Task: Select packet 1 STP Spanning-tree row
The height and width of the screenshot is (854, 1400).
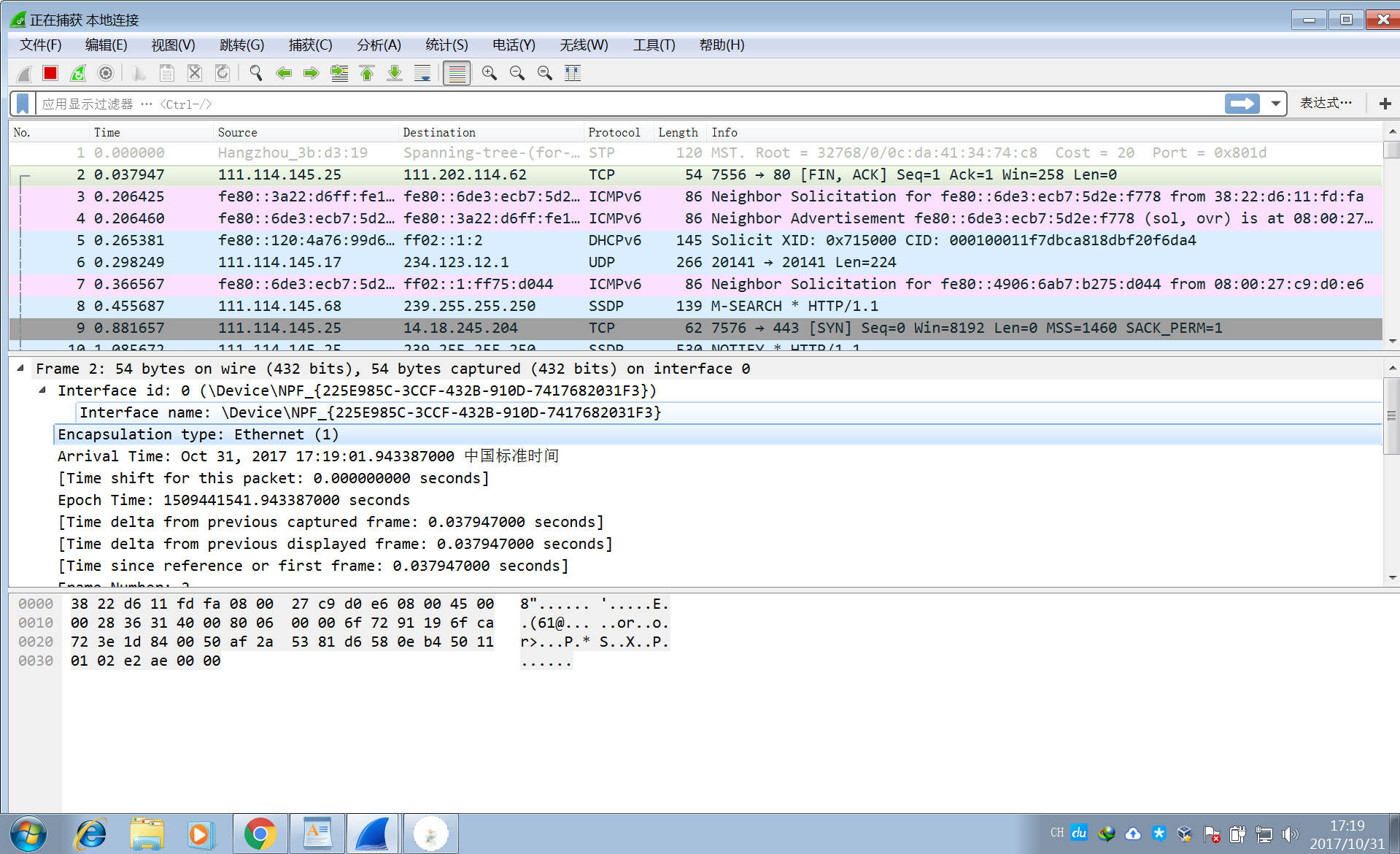Action: pos(695,153)
